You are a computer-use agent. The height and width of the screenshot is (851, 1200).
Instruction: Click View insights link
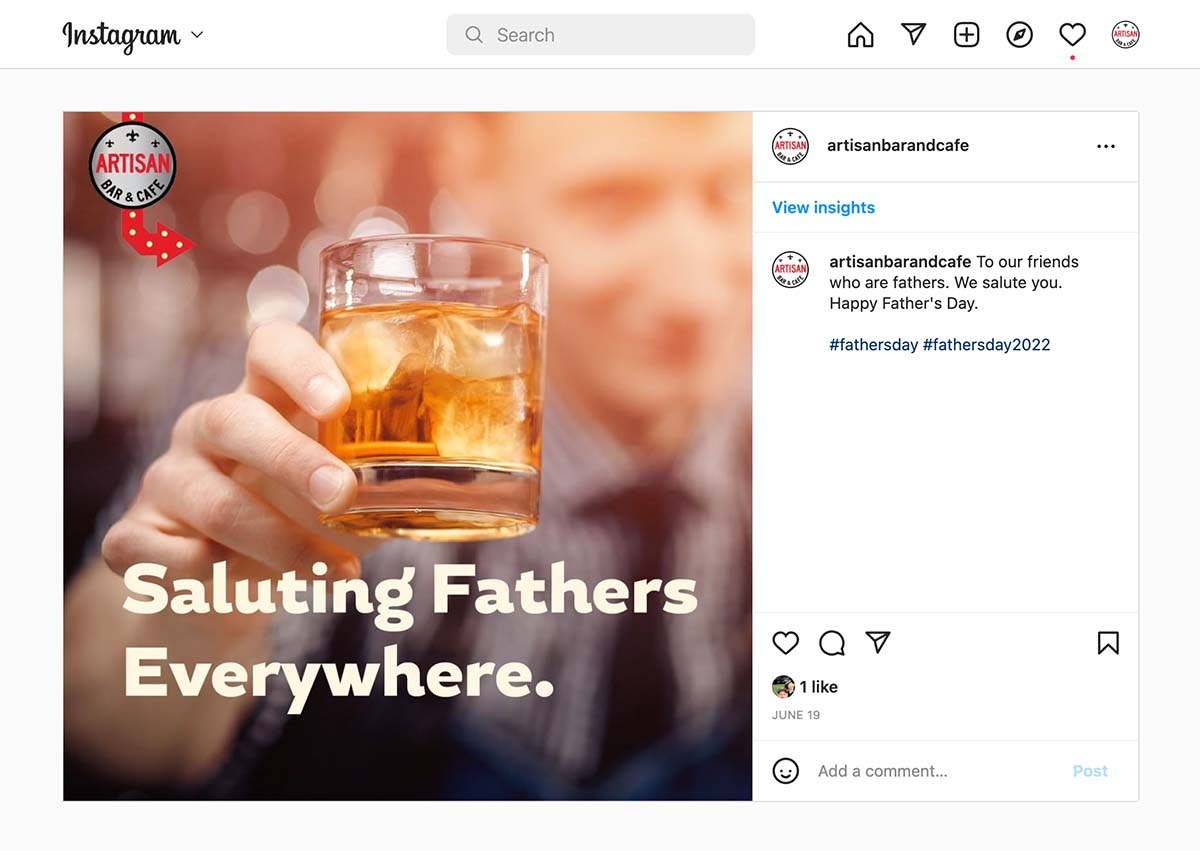point(823,207)
